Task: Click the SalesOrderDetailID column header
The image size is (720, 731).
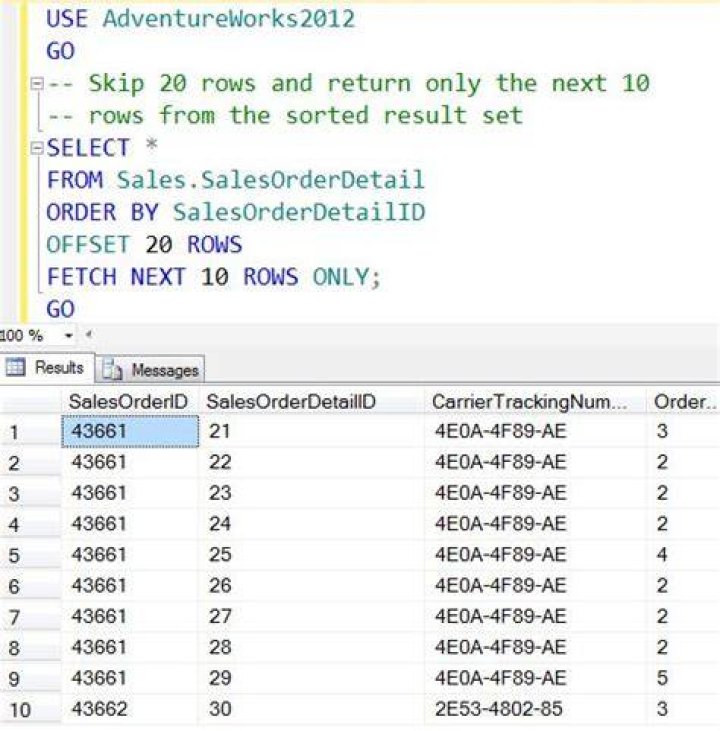Action: 311,401
